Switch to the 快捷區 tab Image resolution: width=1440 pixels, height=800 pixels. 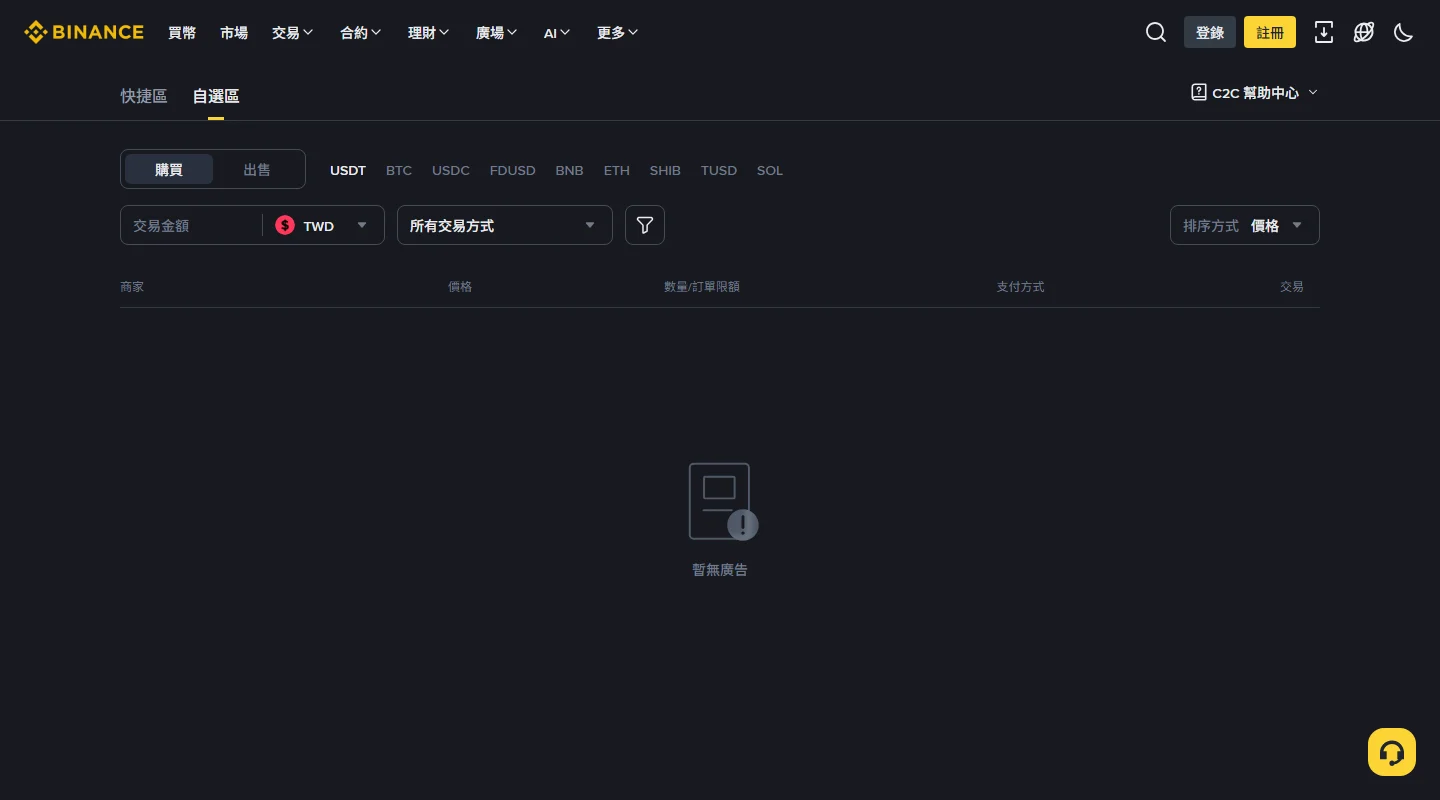tap(144, 96)
